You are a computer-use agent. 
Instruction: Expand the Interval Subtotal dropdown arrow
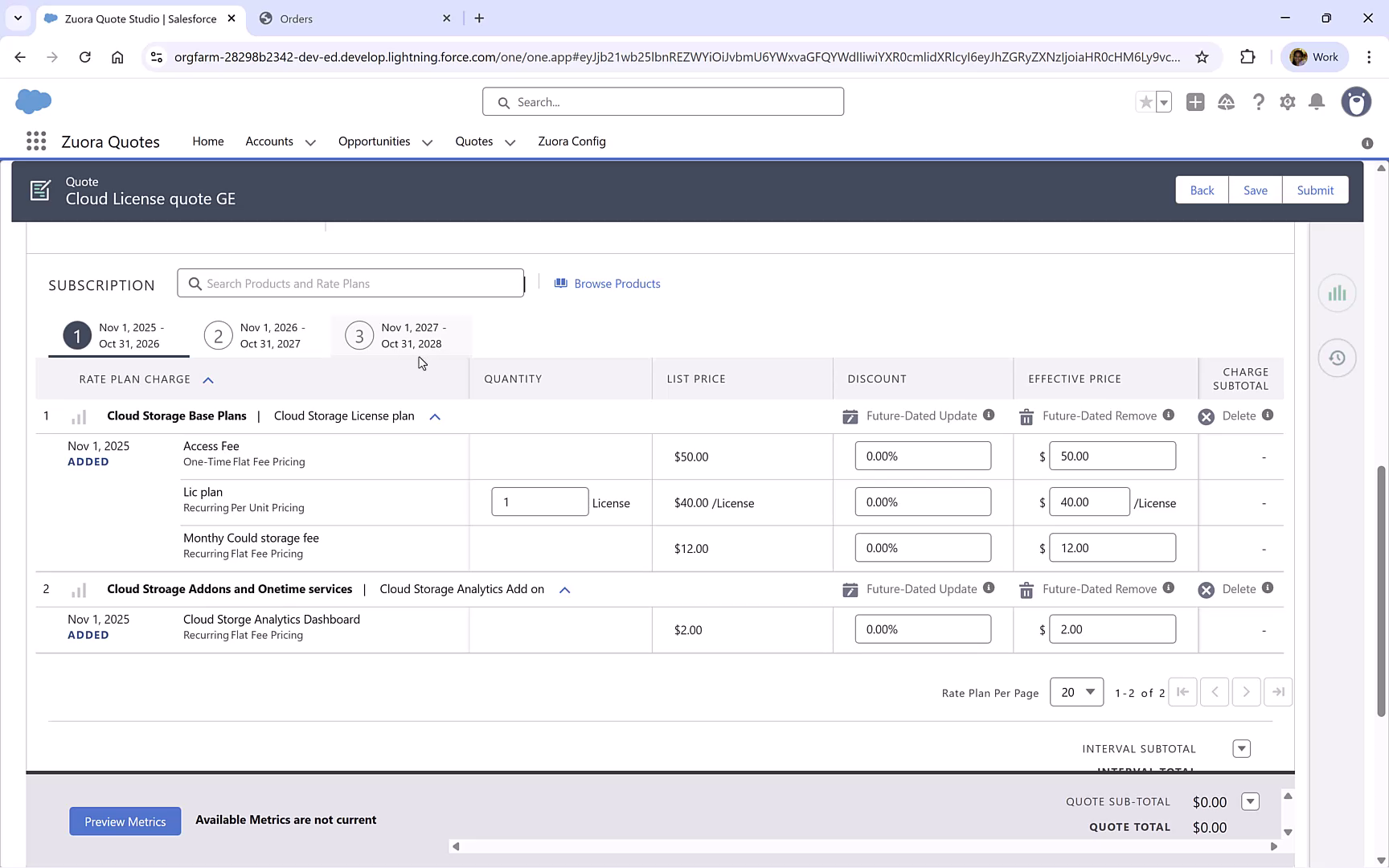[1241, 748]
